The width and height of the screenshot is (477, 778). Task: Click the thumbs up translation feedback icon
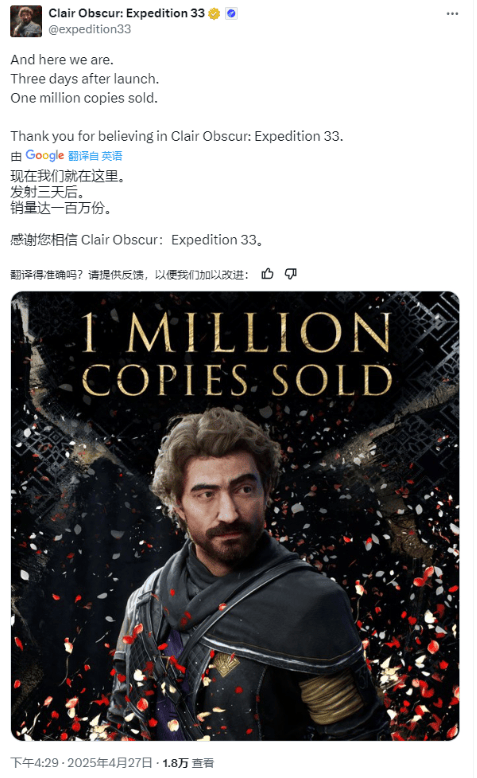tap(268, 273)
